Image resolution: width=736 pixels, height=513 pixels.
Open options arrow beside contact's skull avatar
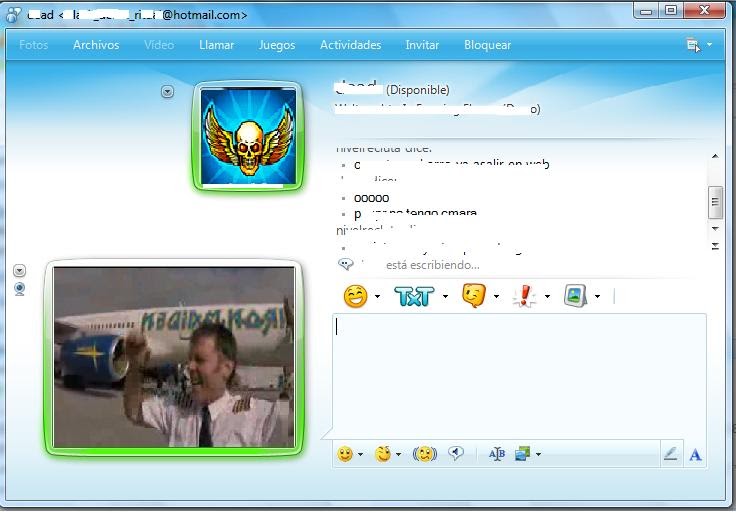pos(168,92)
